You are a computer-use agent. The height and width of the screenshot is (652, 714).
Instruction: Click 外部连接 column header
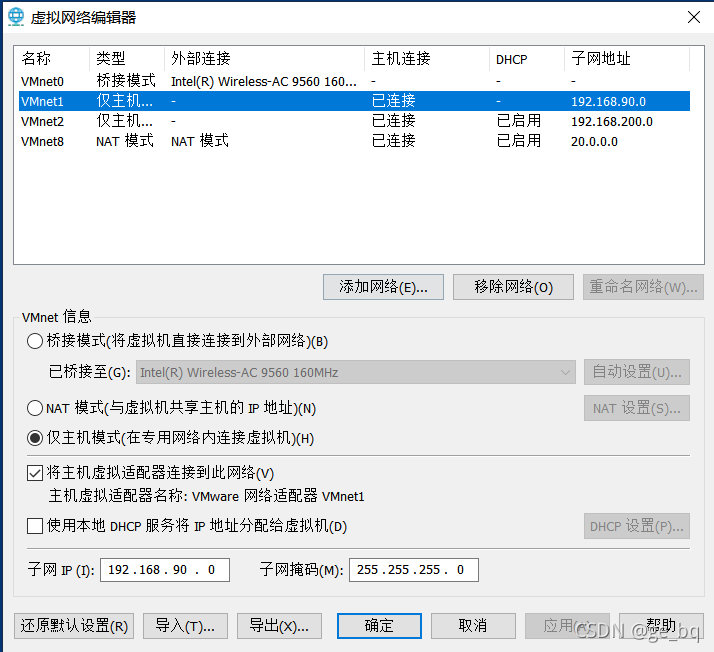(264, 59)
